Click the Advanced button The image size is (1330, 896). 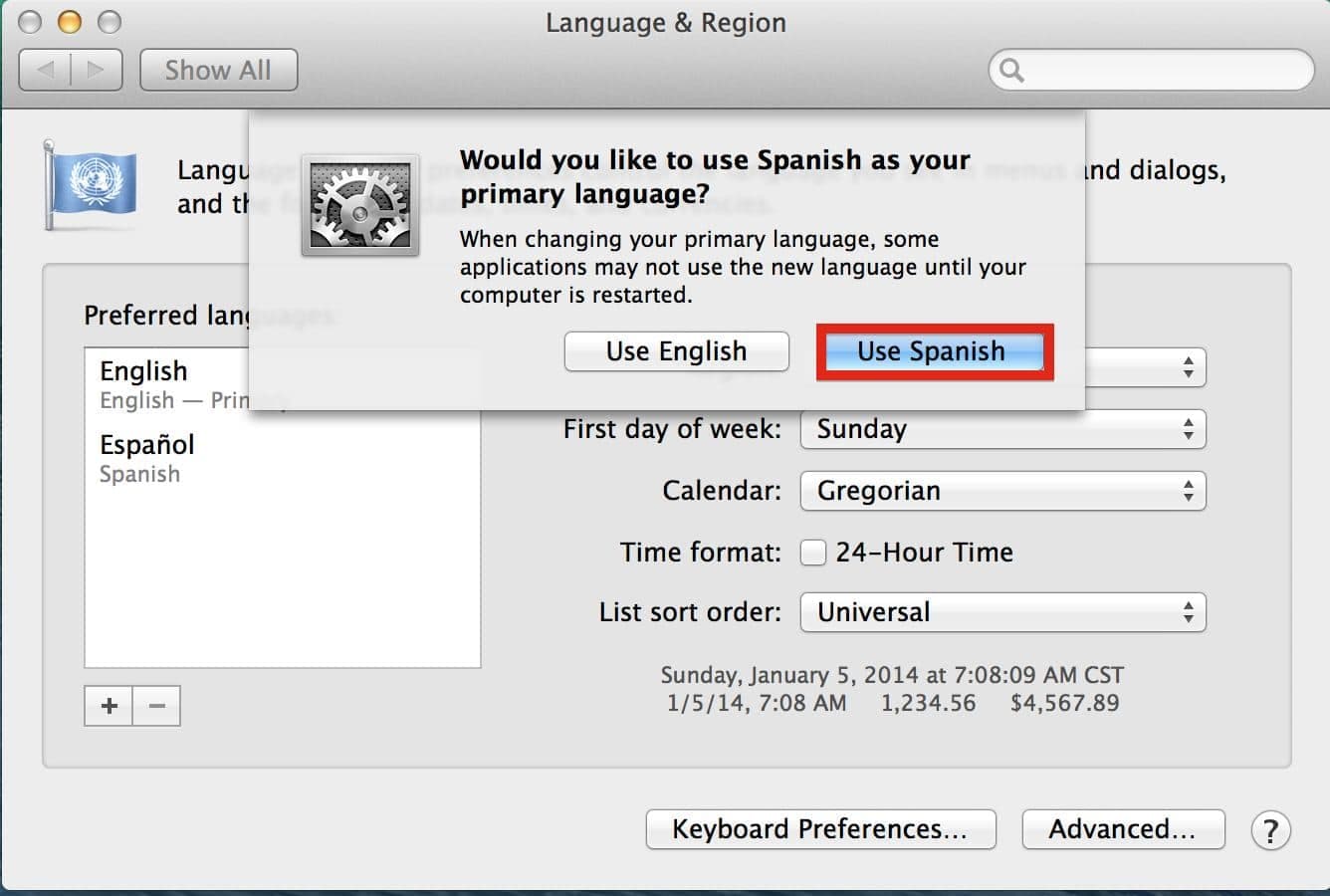click(x=1122, y=829)
